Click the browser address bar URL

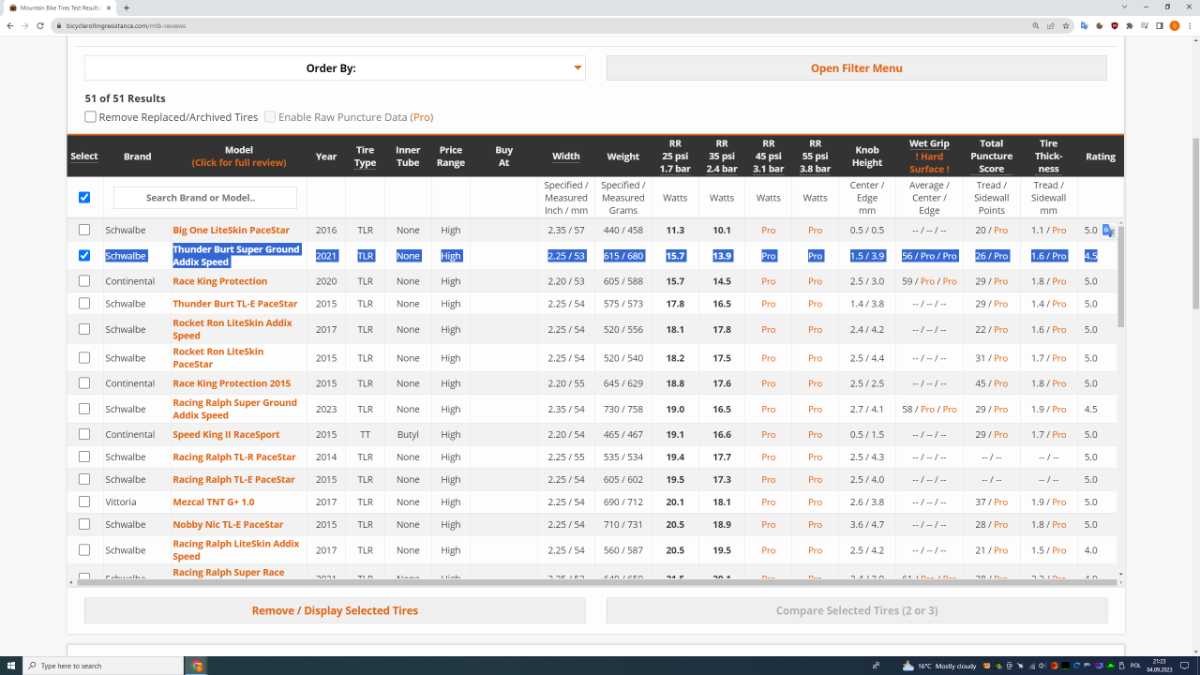point(125,25)
